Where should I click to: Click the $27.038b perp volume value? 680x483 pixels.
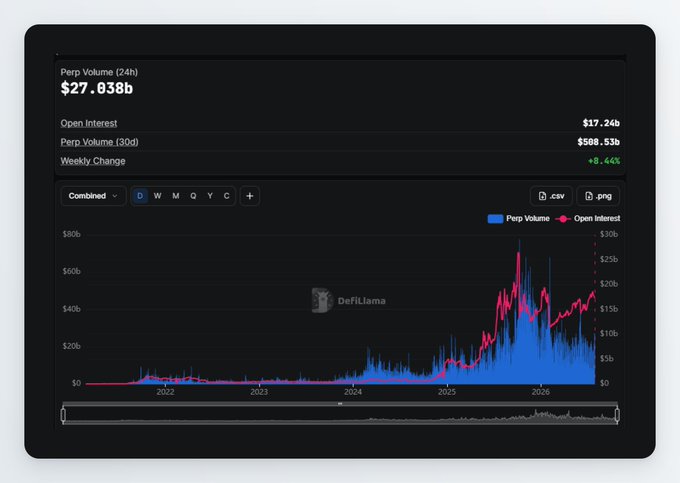(x=97, y=88)
